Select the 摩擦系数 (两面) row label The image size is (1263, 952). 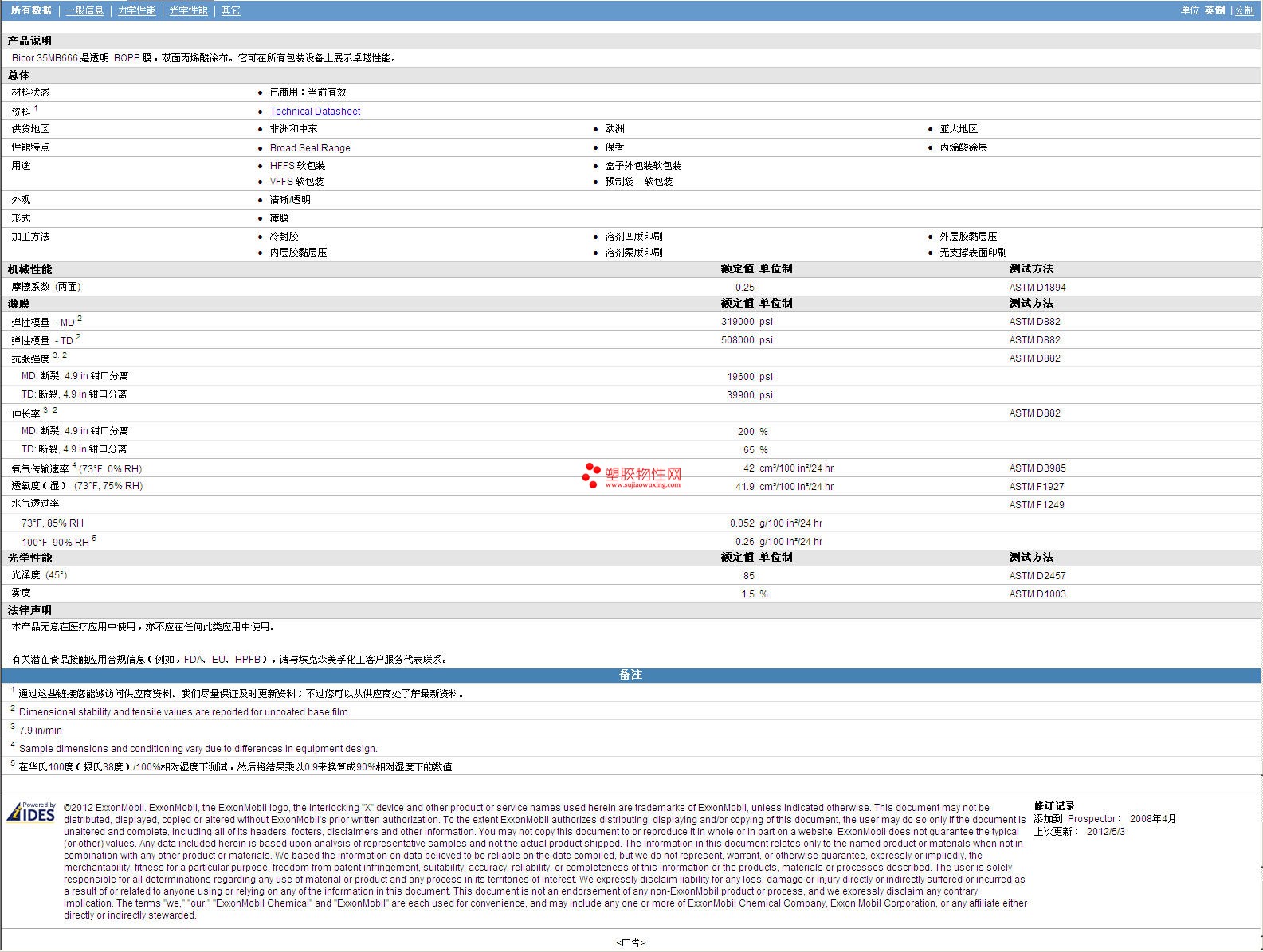coord(46,287)
